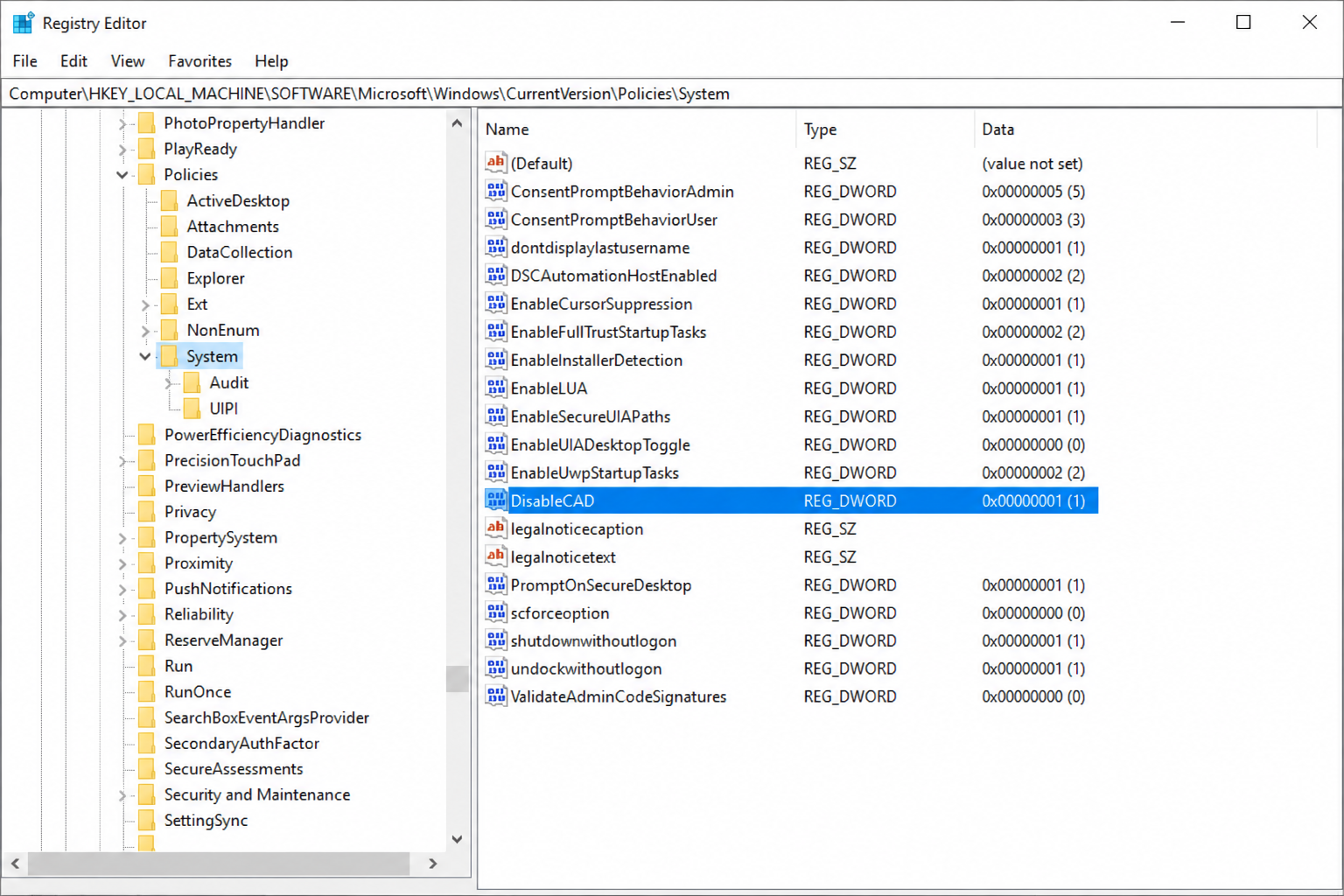Click the Registry Editor app icon in title bar

pyautogui.click(x=23, y=23)
